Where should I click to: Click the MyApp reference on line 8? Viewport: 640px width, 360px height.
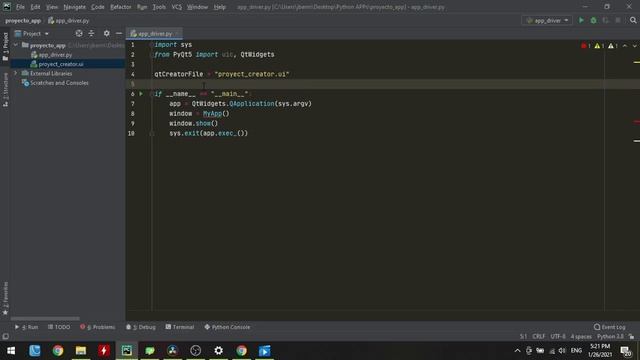point(213,113)
